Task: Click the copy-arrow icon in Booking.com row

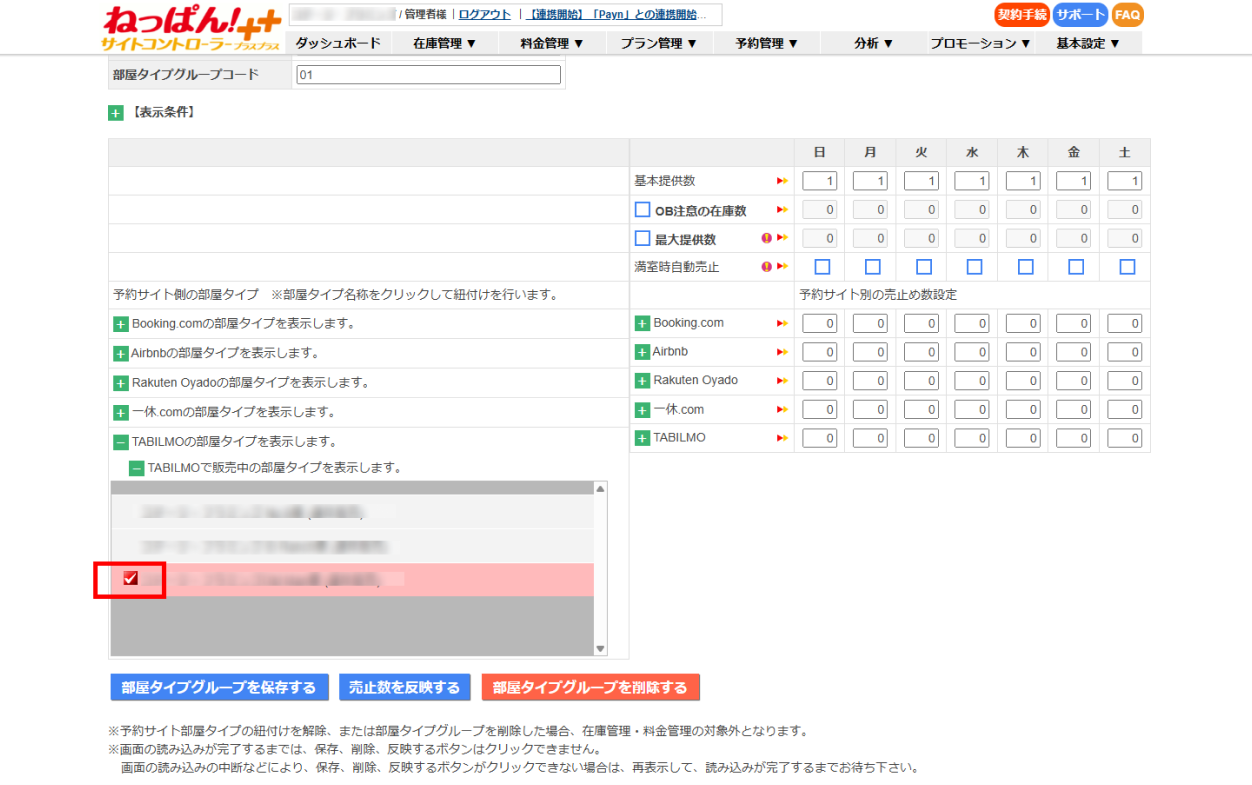Action: click(783, 324)
